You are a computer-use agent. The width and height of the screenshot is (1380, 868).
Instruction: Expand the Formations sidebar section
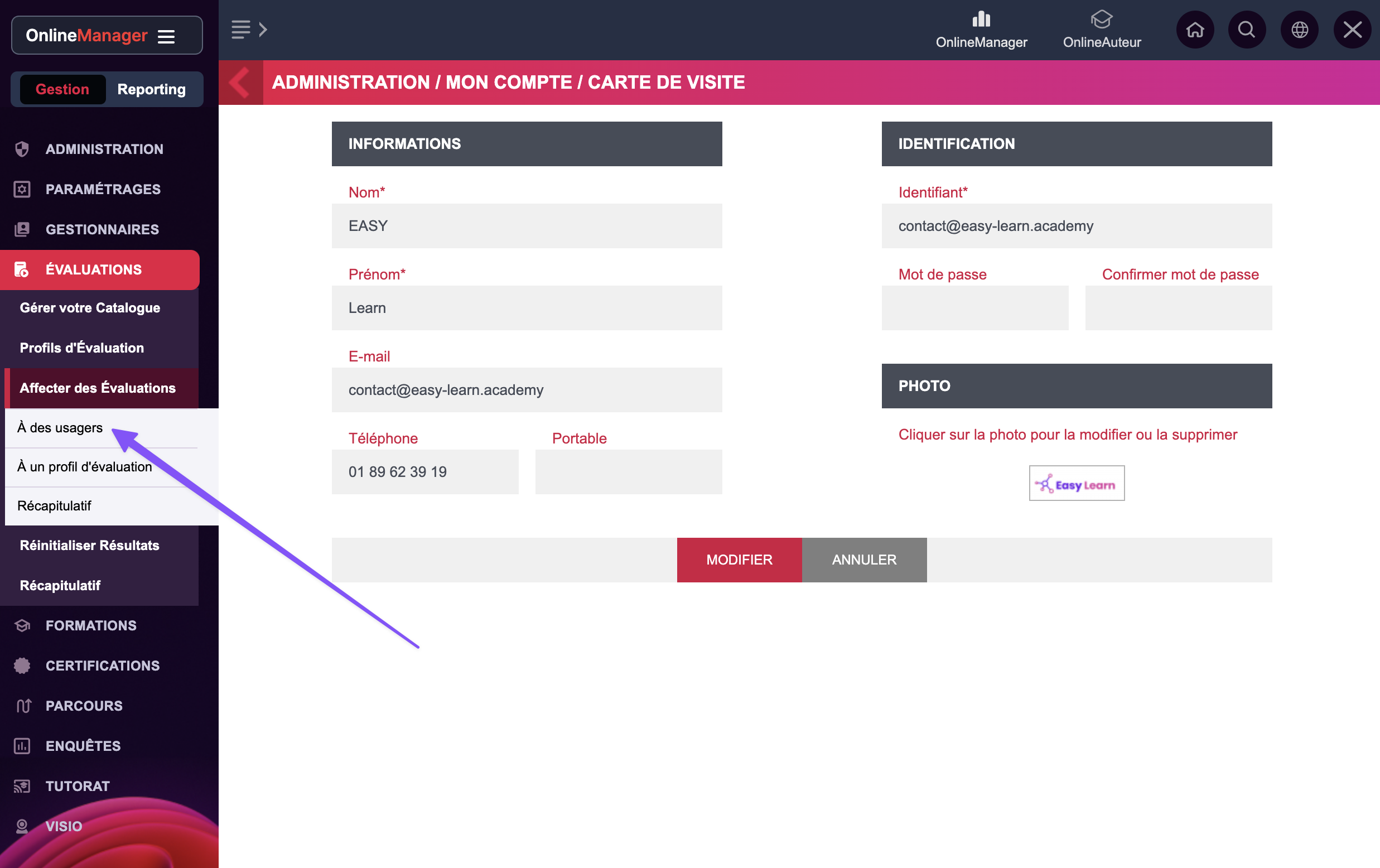pos(90,625)
